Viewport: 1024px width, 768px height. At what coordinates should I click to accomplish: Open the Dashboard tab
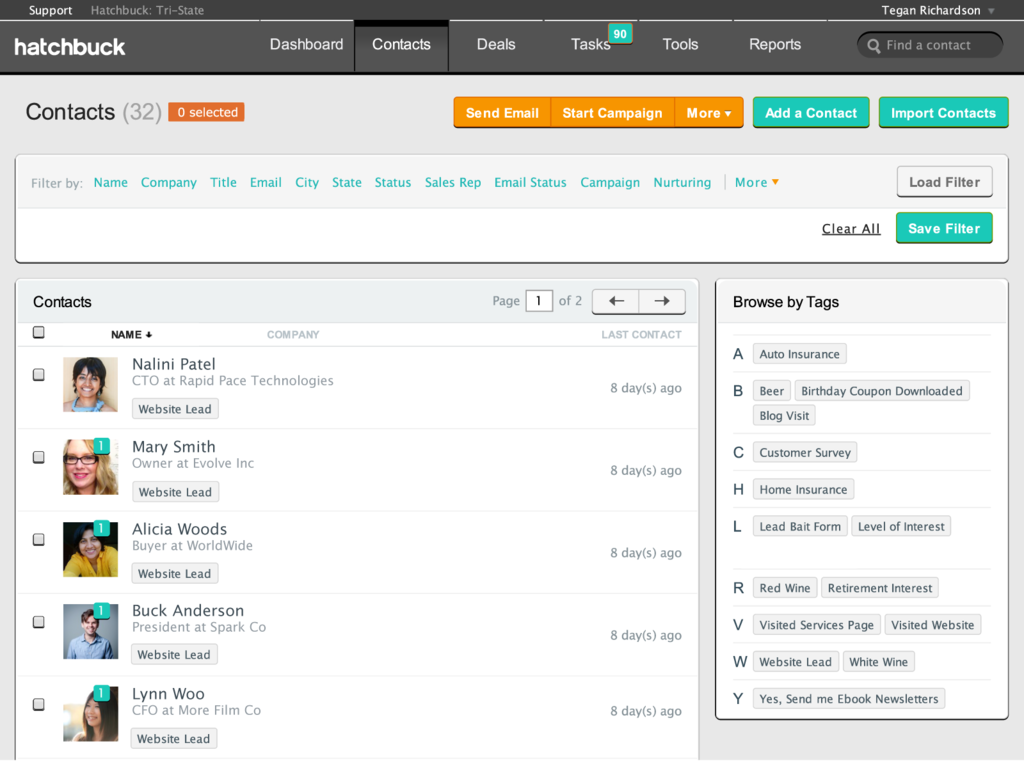[x=306, y=44]
